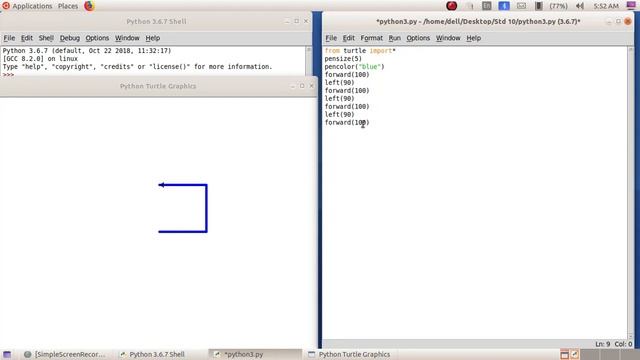Screen dimensions: 640x360
Task: Click the Python Shell vertical scrollbar
Action: tap(309, 61)
